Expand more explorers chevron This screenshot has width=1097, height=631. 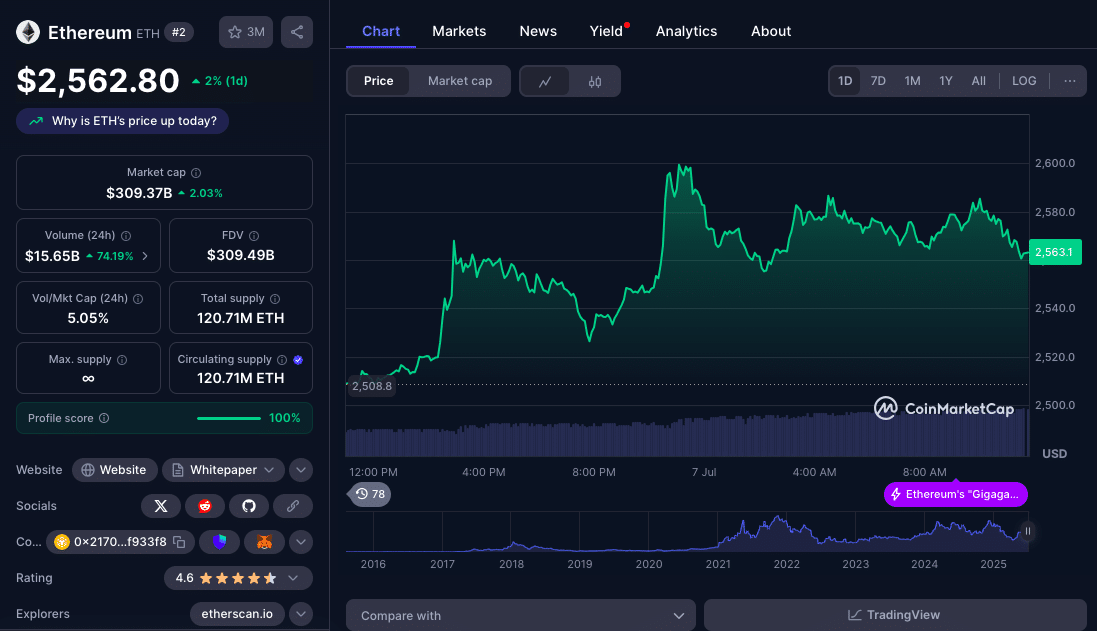click(301, 614)
